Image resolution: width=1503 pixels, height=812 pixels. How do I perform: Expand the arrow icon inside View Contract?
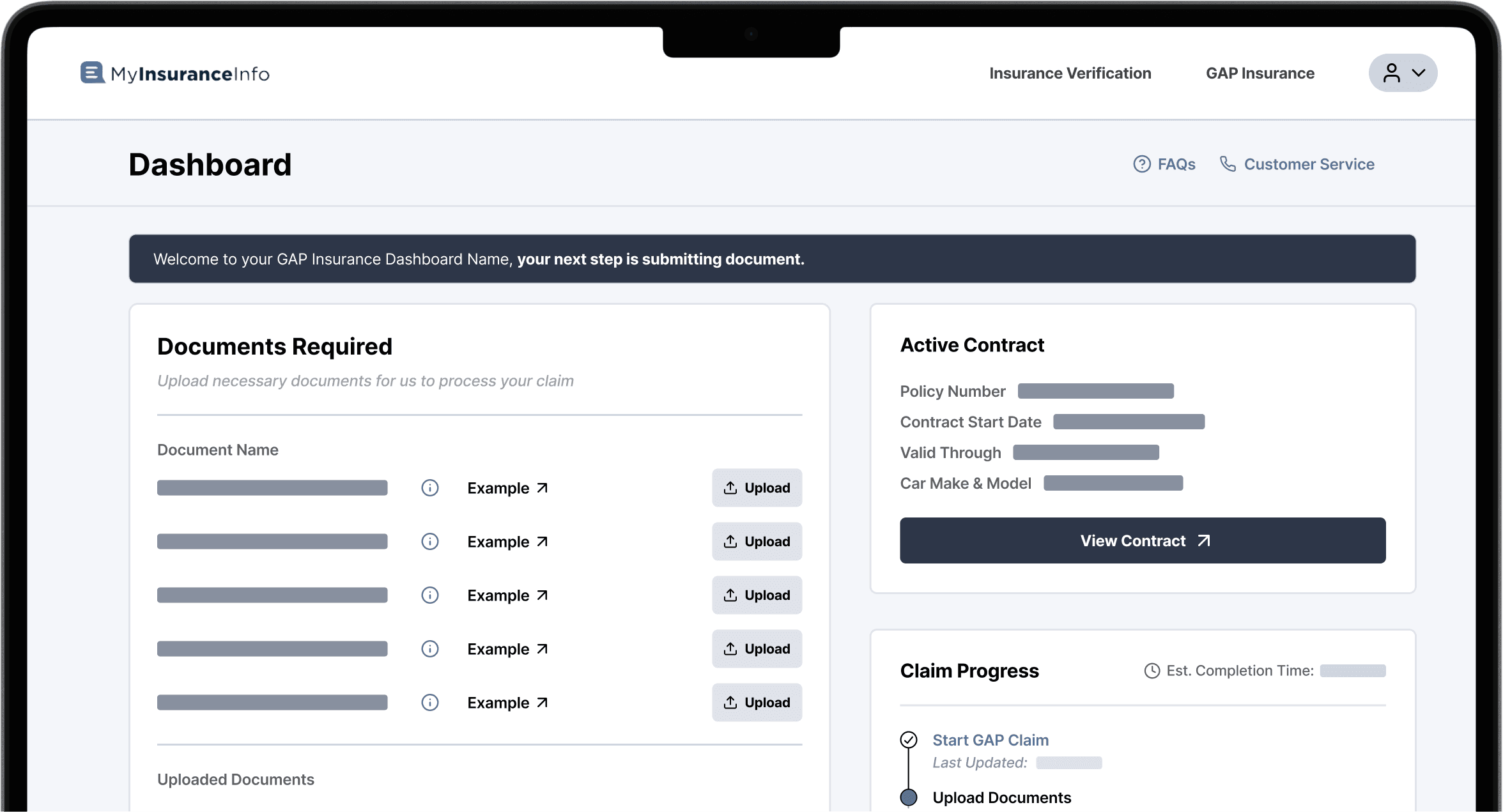(x=1203, y=540)
